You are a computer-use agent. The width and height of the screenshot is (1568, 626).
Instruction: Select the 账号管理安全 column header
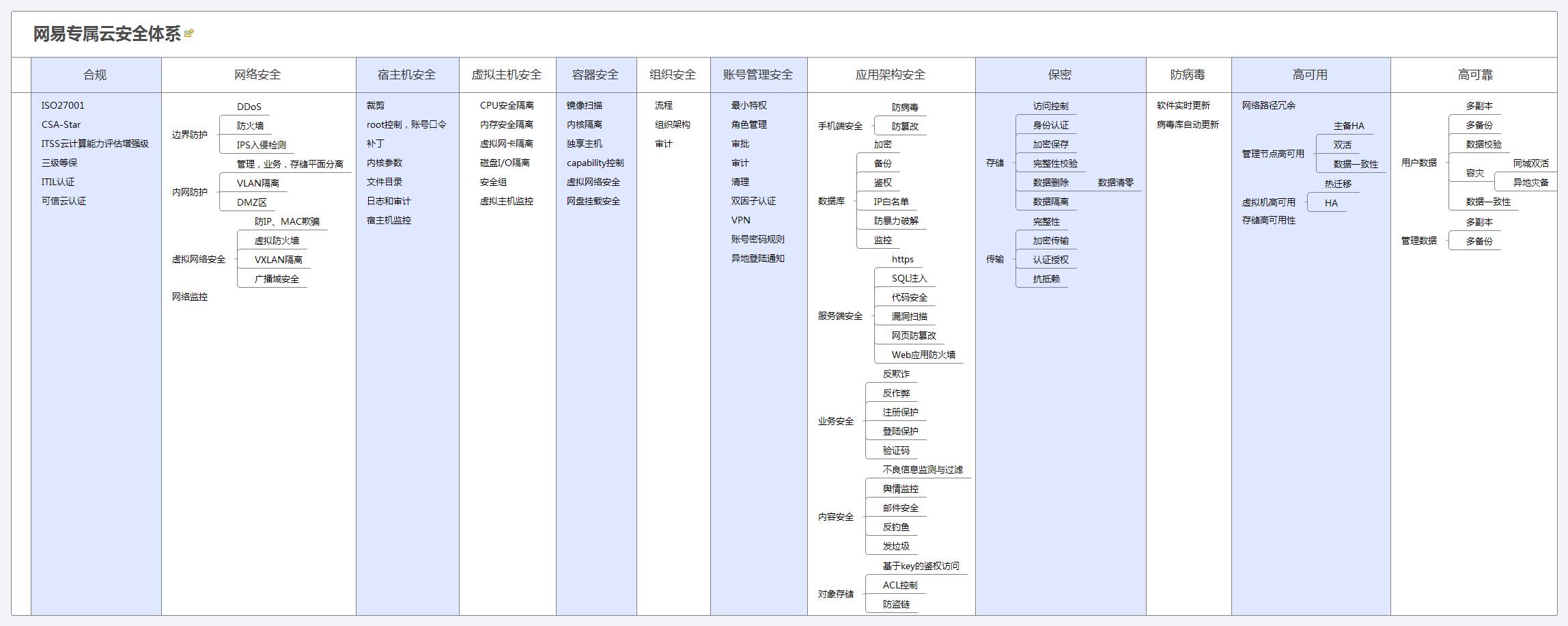click(x=758, y=75)
